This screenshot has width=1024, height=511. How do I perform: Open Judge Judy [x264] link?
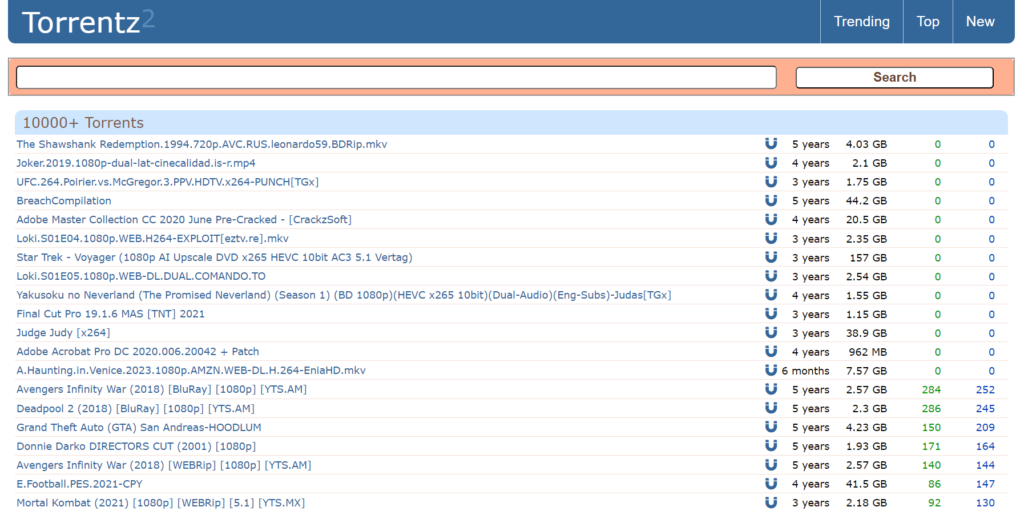[63, 333]
